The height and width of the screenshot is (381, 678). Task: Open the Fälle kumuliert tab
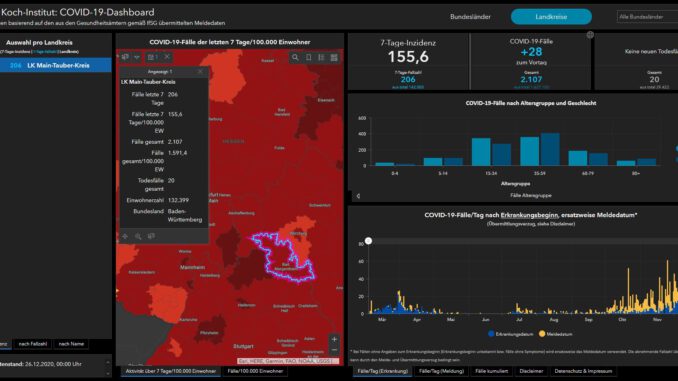(x=491, y=371)
